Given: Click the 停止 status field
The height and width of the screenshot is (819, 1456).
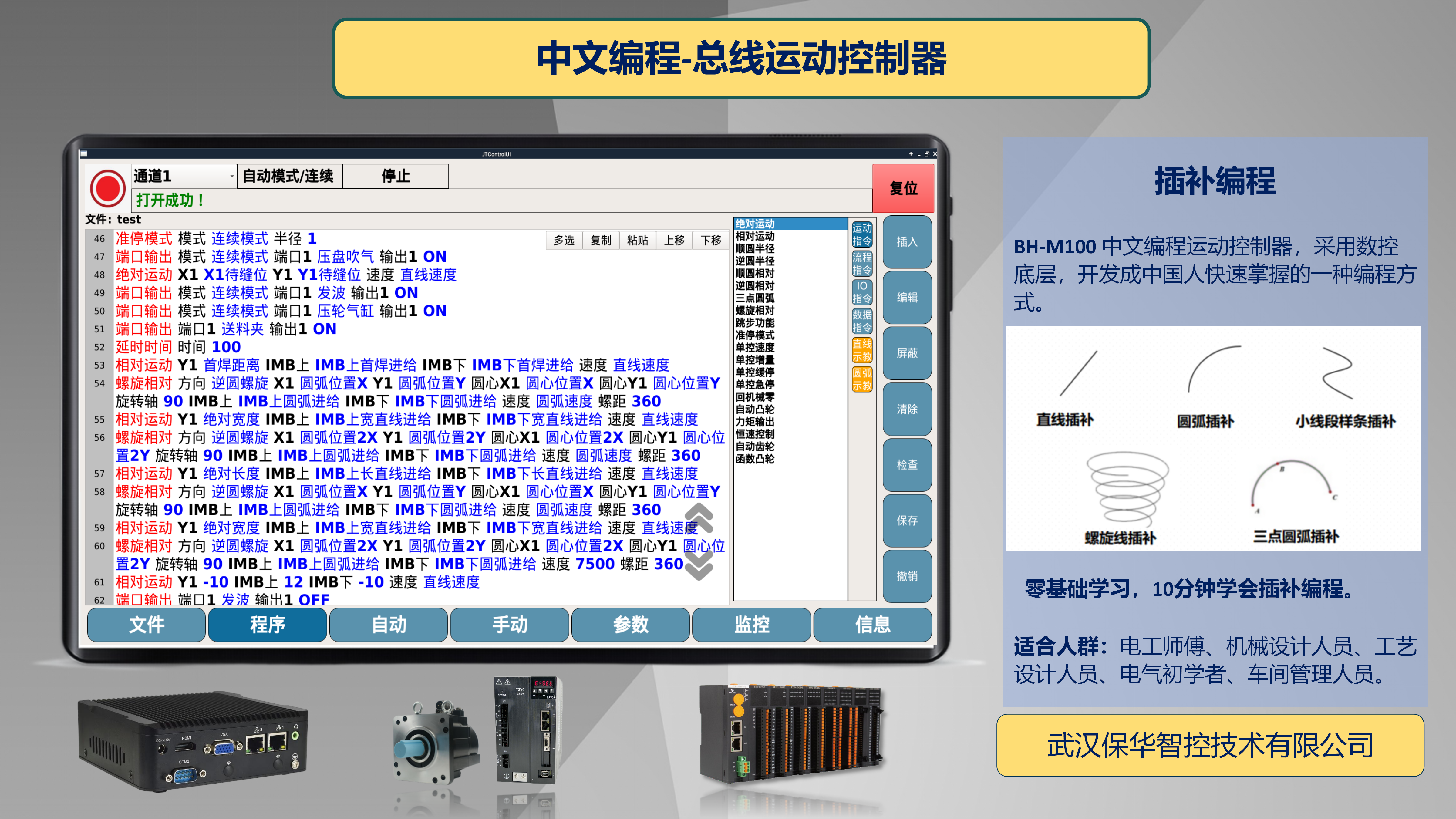Looking at the screenshot, I should [x=396, y=176].
